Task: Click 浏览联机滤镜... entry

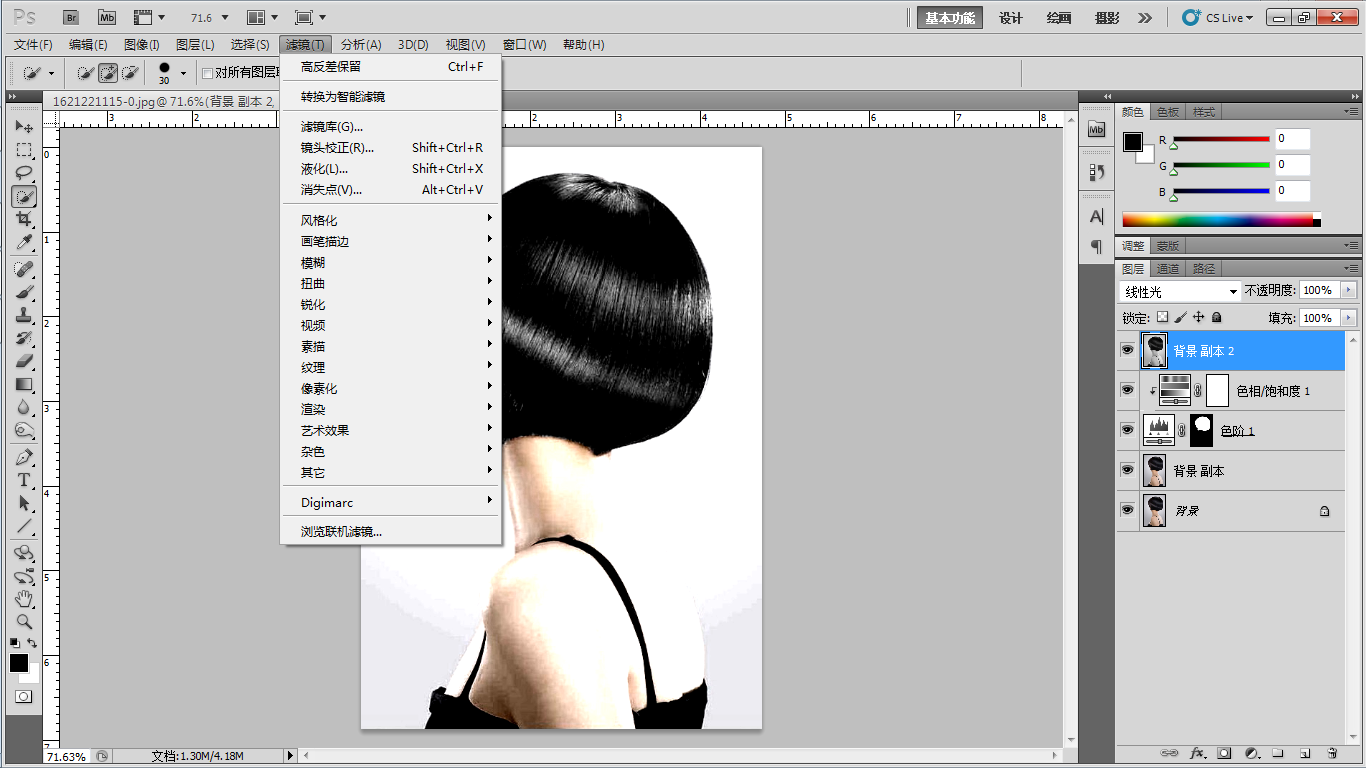Action: pyautogui.click(x=390, y=531)
